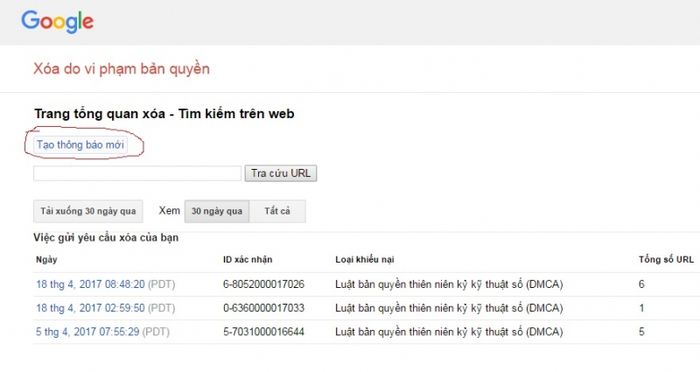Click the Loại khiếu nại column header
This screenshot has height=372, width=700.
[365, 259]
